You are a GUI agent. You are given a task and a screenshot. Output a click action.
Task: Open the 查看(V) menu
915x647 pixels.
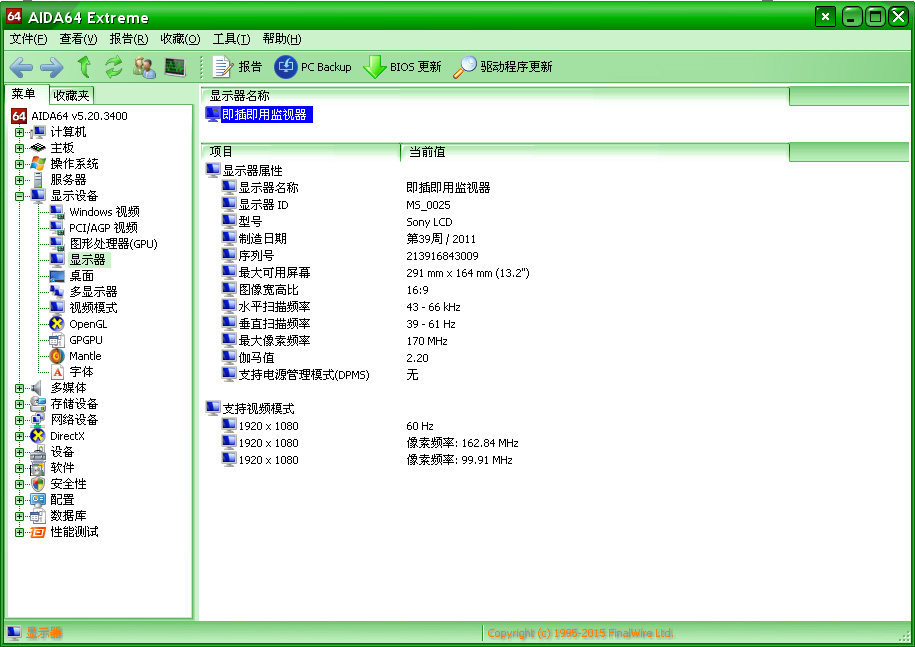78,39
